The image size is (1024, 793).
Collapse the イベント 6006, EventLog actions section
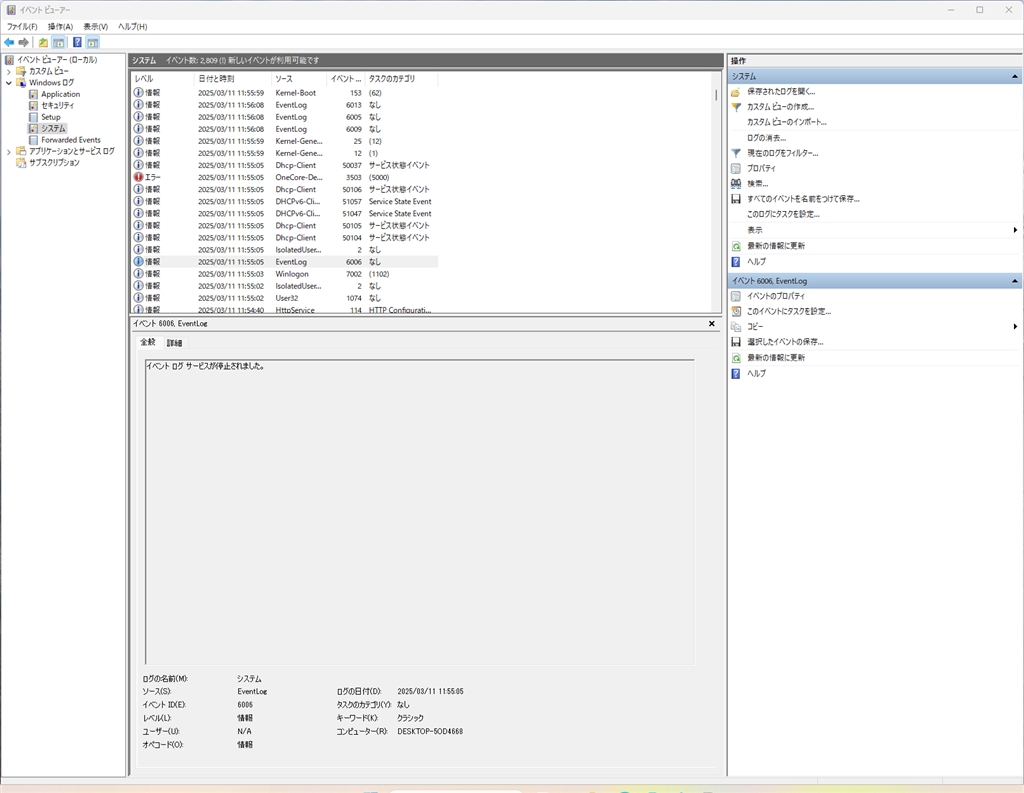click(x=1014, y=281)
